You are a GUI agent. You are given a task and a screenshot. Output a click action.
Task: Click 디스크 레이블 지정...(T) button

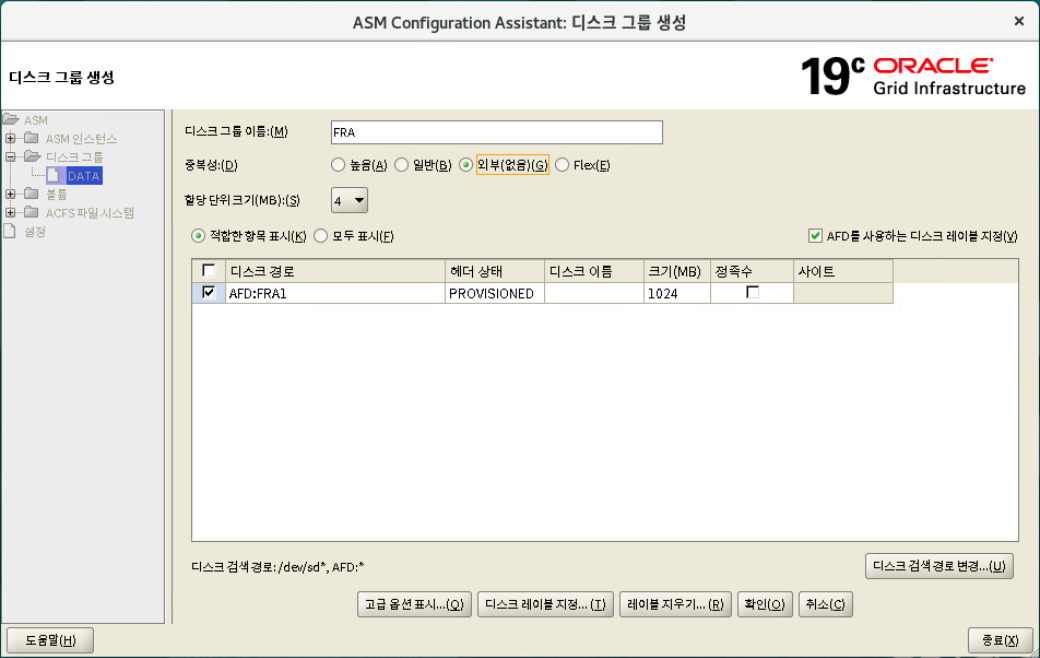[x=545, y=604]
